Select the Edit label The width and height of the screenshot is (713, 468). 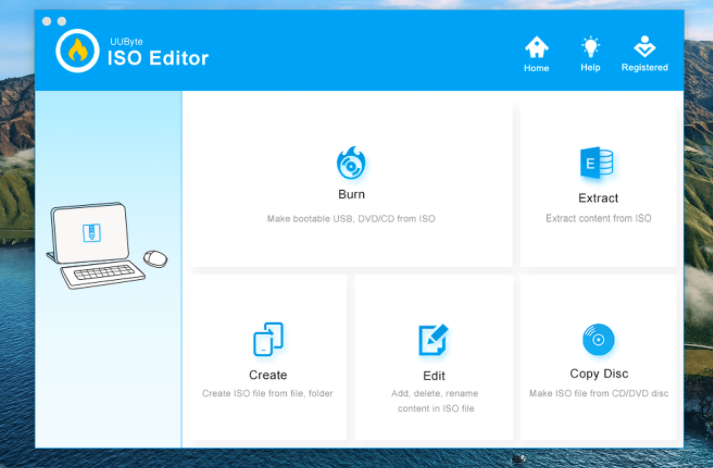point(434,376)
